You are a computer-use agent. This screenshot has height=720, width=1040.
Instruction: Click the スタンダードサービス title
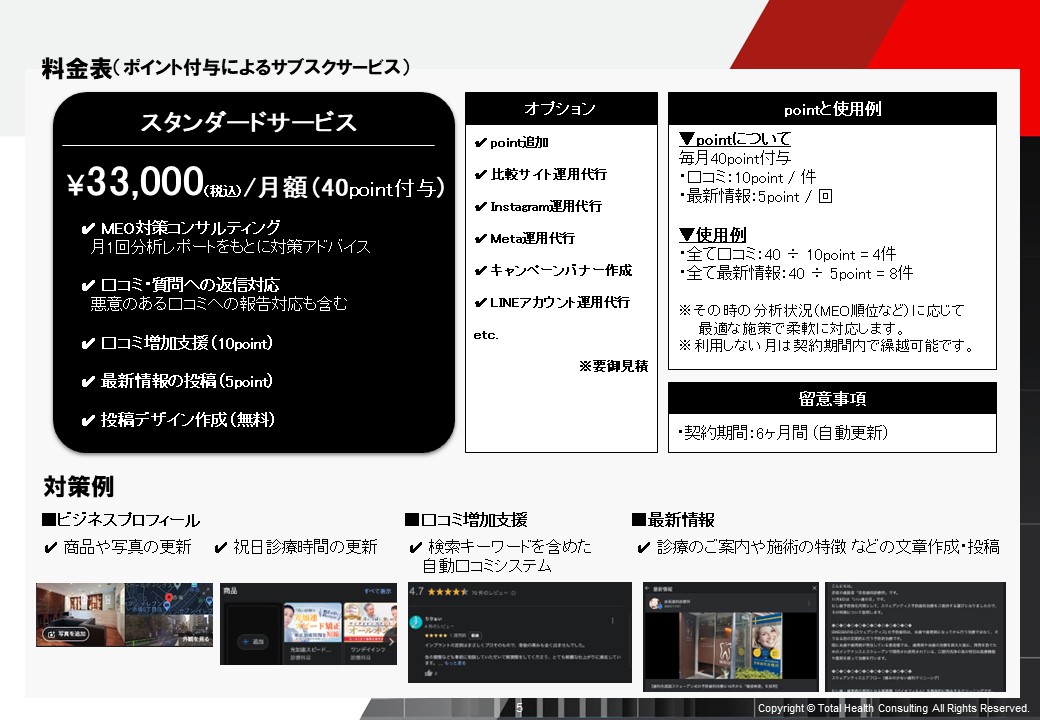(248, 123)
